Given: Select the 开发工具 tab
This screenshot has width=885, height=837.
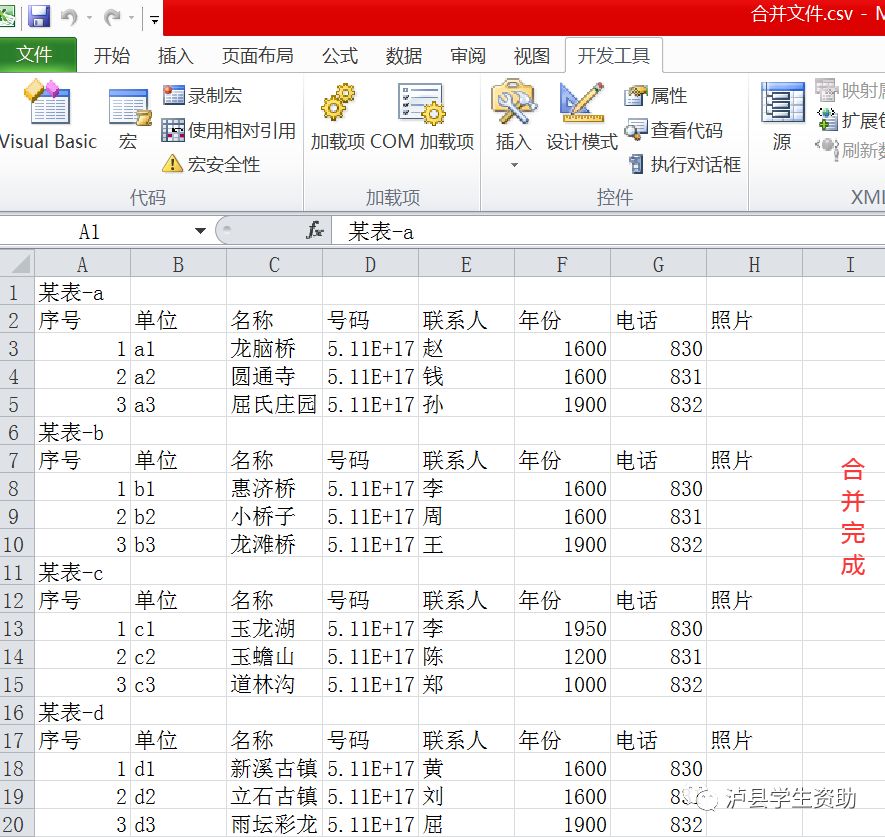Looking at the screenshot, I should (x=614, y=55).
